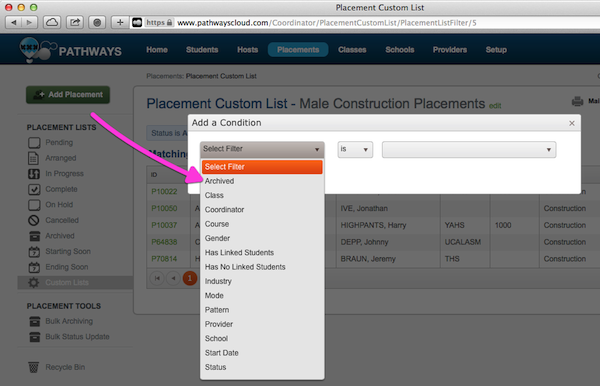The height and width of the screenshot is (386, 600).
Task: Click the Starting Soon calendar icon
Action: coord(34,252)
